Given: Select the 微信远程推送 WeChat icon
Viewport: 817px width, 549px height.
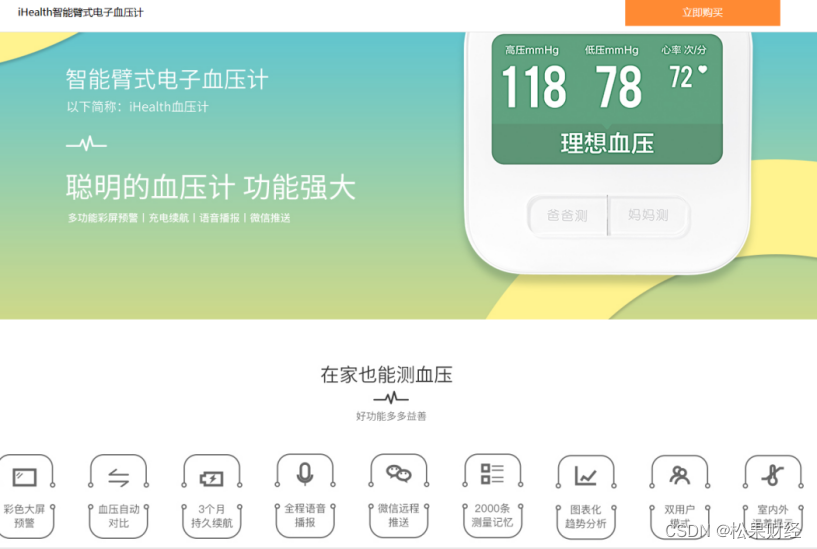Looking at the screenshot, I should pyautogui.click(x=399, y=473).
